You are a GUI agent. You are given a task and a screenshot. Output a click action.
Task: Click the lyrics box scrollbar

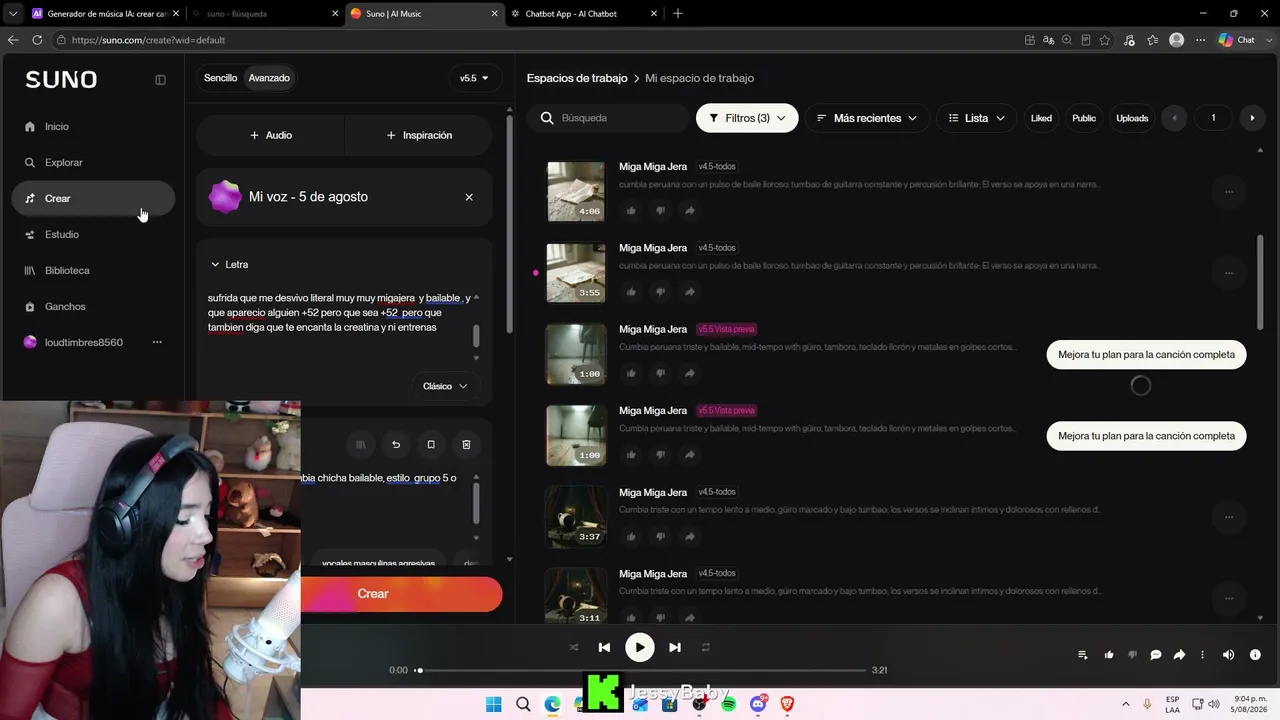pos(476,336)
